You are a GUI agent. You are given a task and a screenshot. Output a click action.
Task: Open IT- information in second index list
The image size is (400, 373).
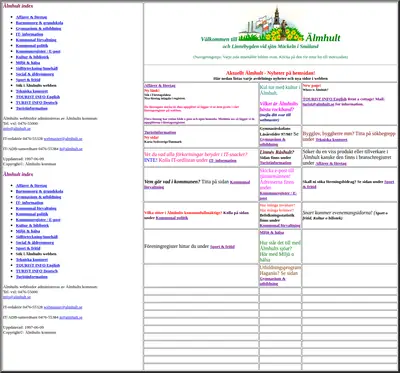click(29, 202)
